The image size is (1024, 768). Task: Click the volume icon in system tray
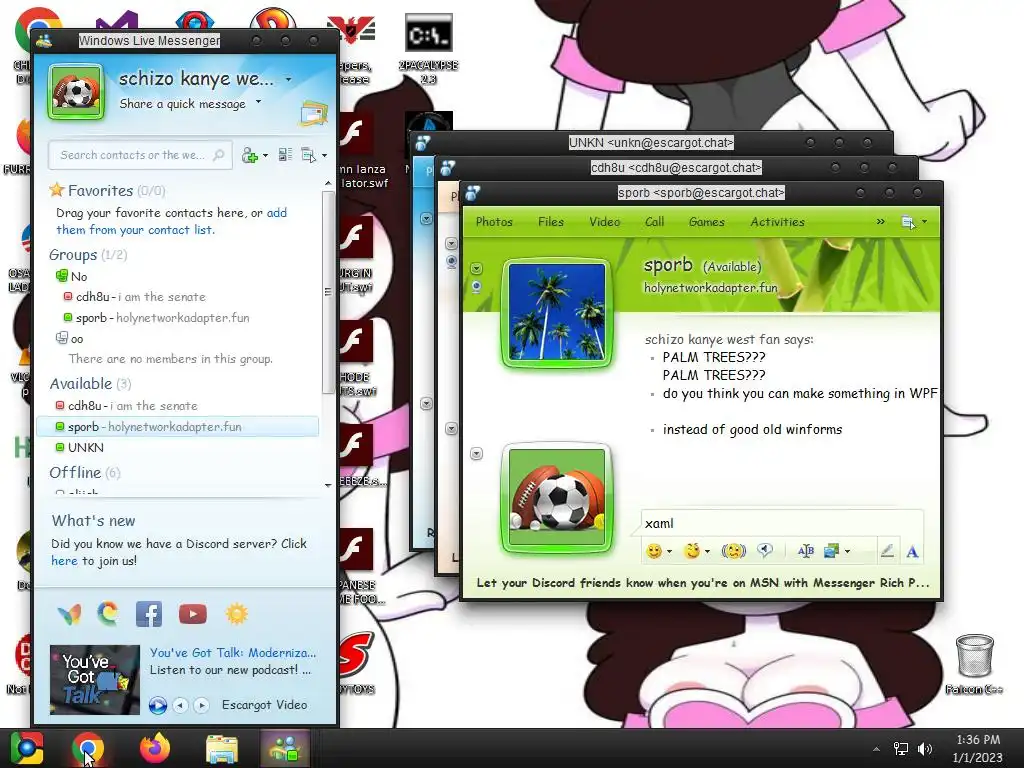point(925,748)
